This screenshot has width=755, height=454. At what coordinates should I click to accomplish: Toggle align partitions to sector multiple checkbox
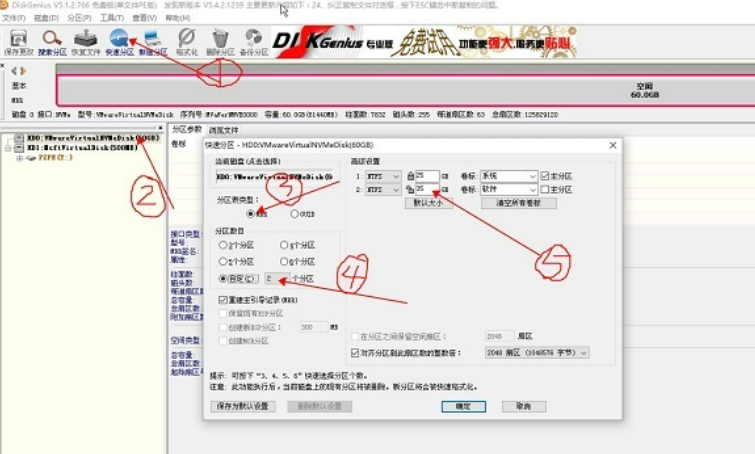[x=355, y=353]
